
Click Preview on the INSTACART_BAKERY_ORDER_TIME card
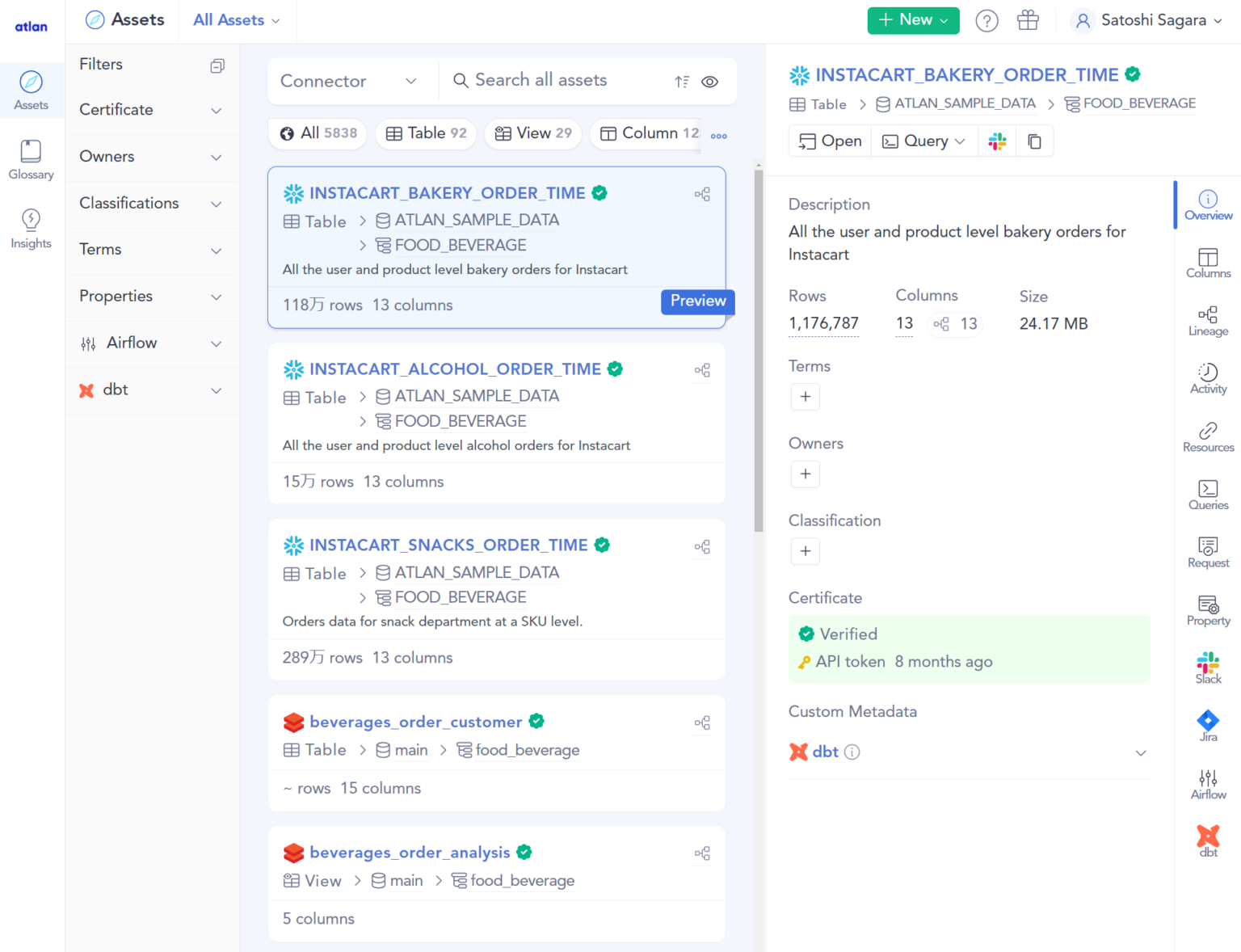(697, 301)
